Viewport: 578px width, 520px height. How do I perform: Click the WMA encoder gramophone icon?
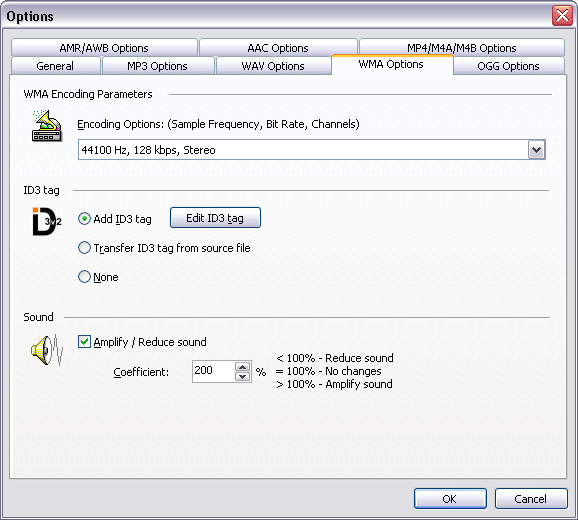(x=47, y=126)
